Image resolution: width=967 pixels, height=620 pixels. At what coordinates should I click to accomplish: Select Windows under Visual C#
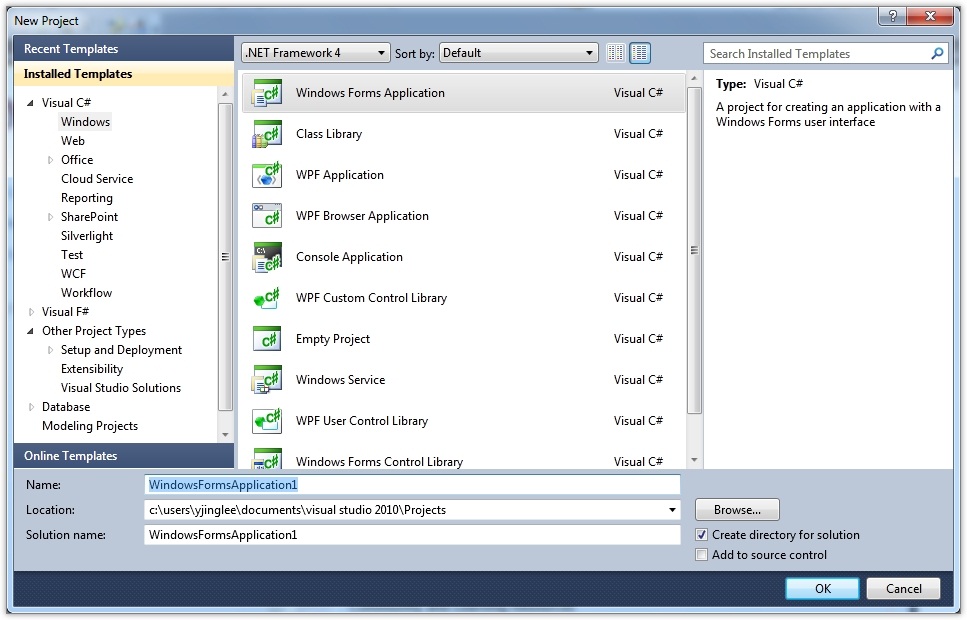point(86,122)
